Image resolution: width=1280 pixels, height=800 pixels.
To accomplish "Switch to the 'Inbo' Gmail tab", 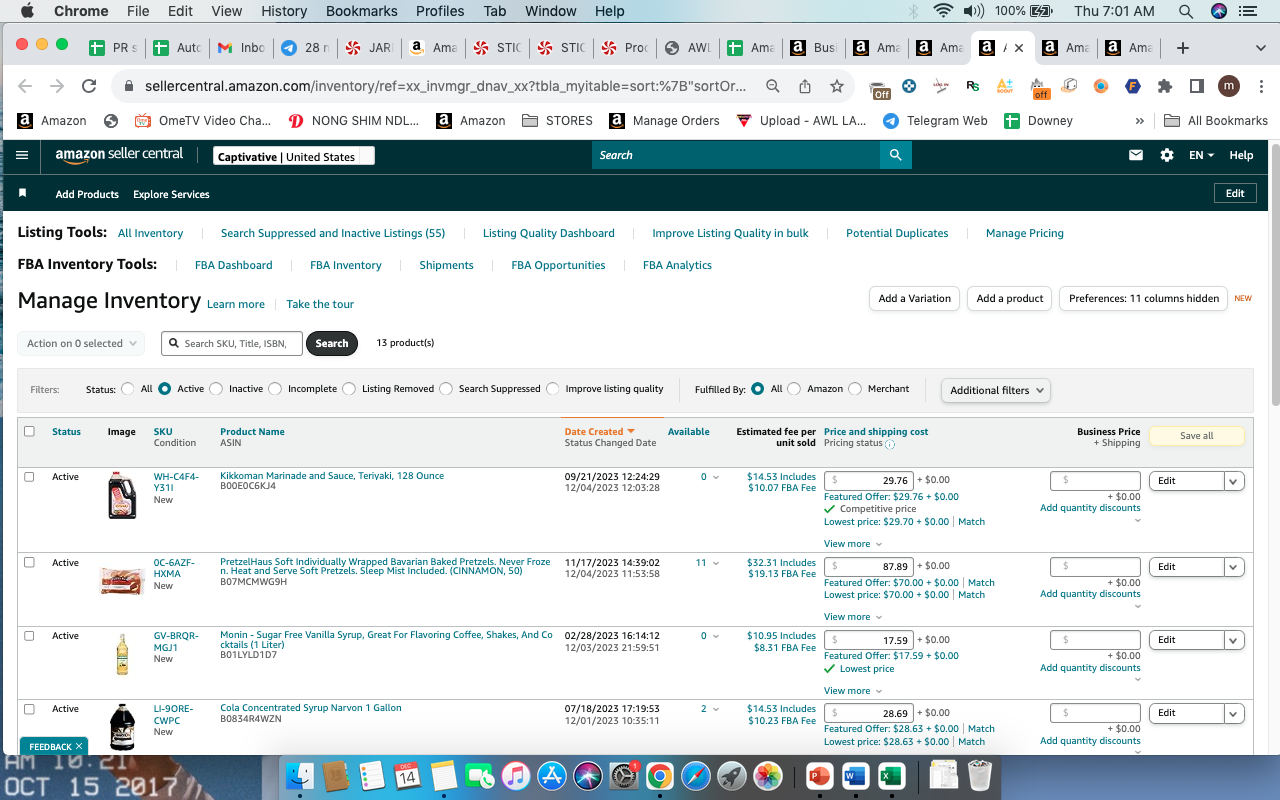I will (241, 48).
